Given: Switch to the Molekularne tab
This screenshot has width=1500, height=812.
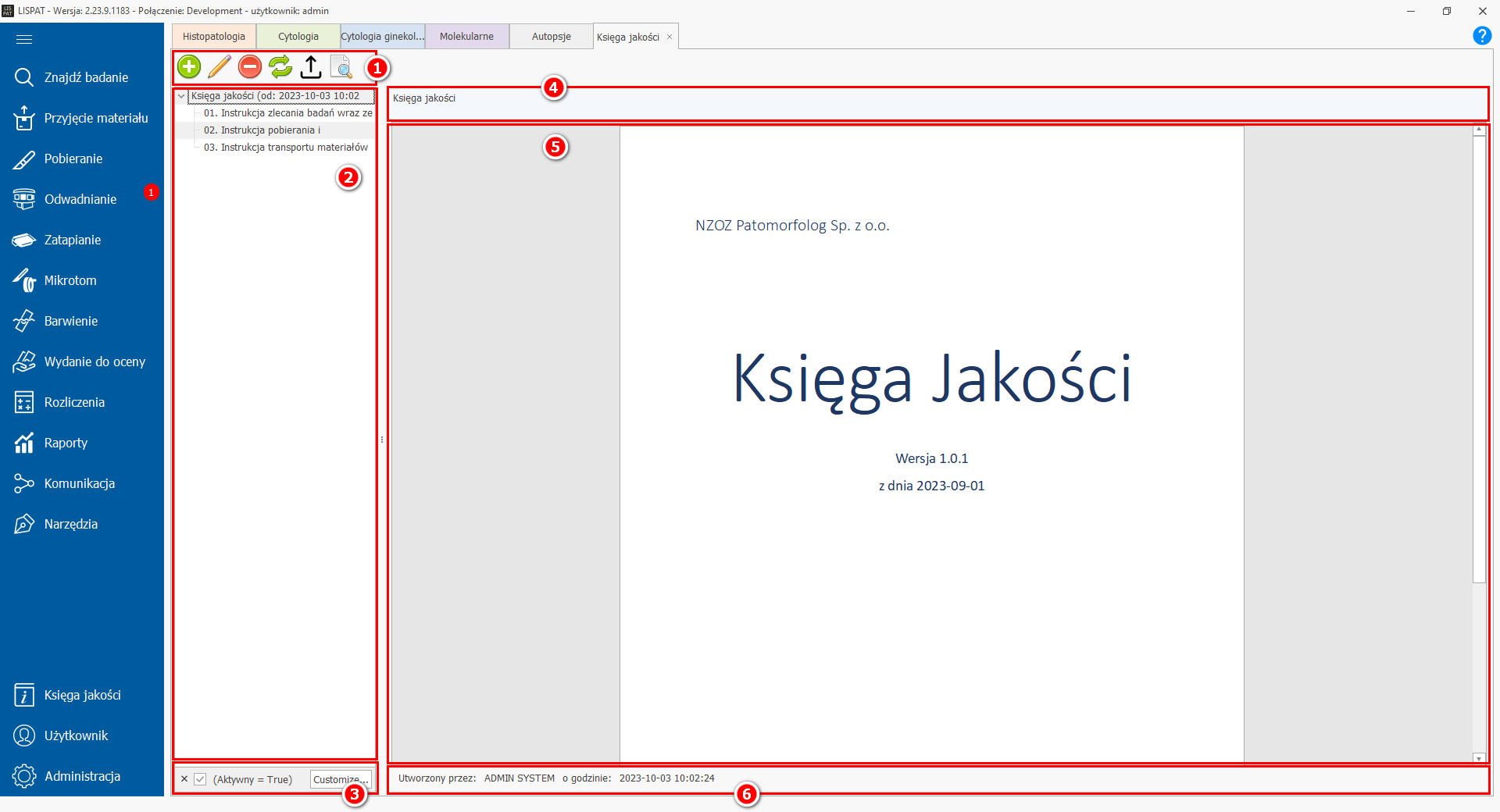Looking at the screenshot, I should [x=466, y=37].
